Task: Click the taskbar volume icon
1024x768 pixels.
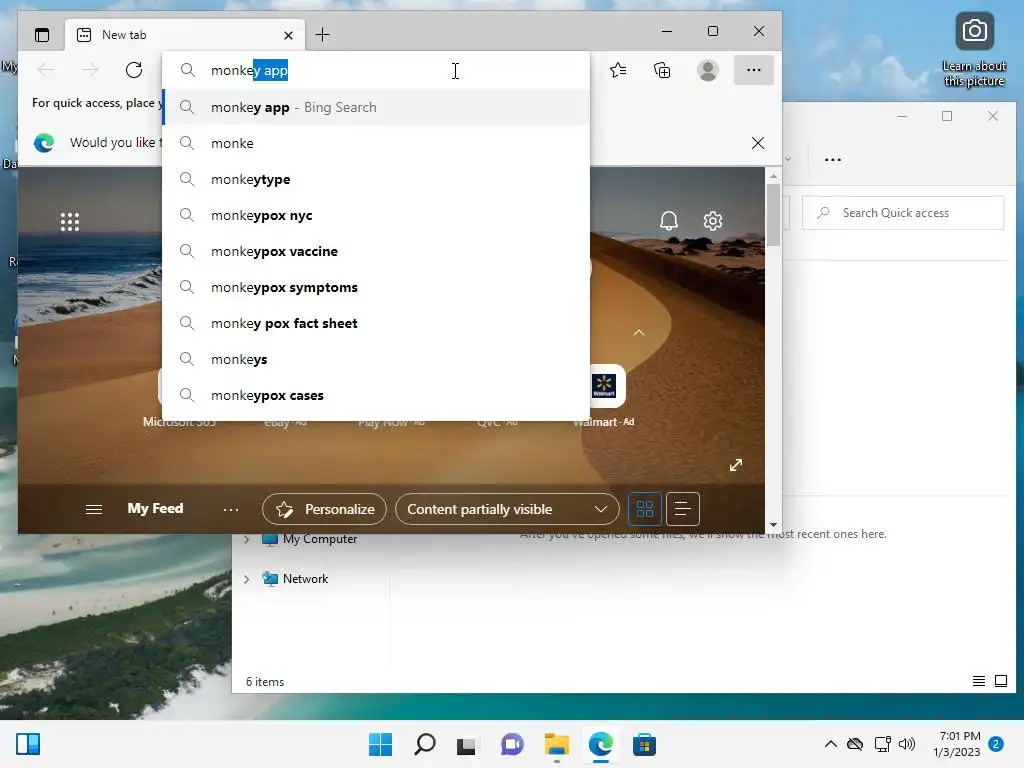Action: (x=906, y=744)
